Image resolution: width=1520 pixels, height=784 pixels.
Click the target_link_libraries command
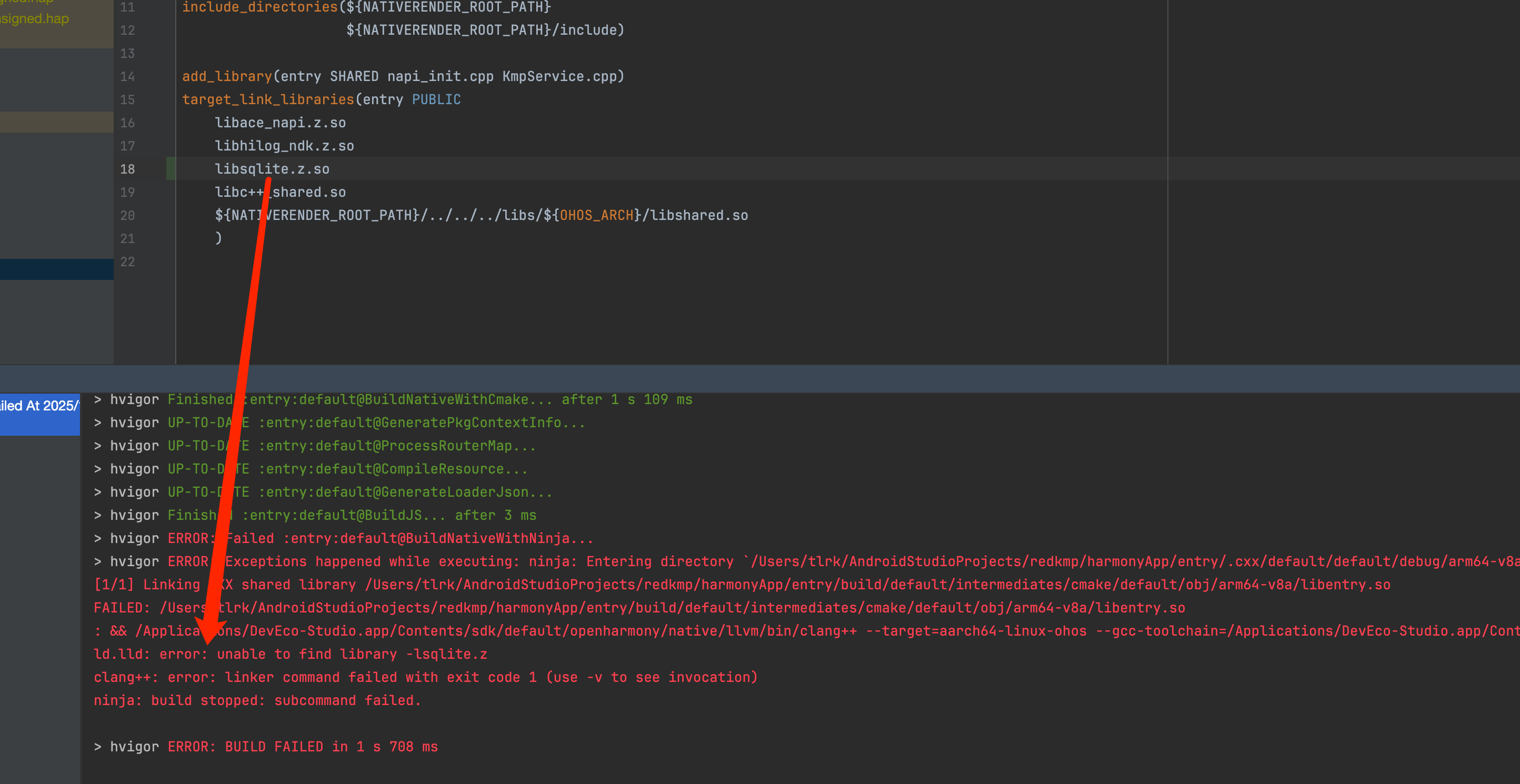tap(268, 99)
